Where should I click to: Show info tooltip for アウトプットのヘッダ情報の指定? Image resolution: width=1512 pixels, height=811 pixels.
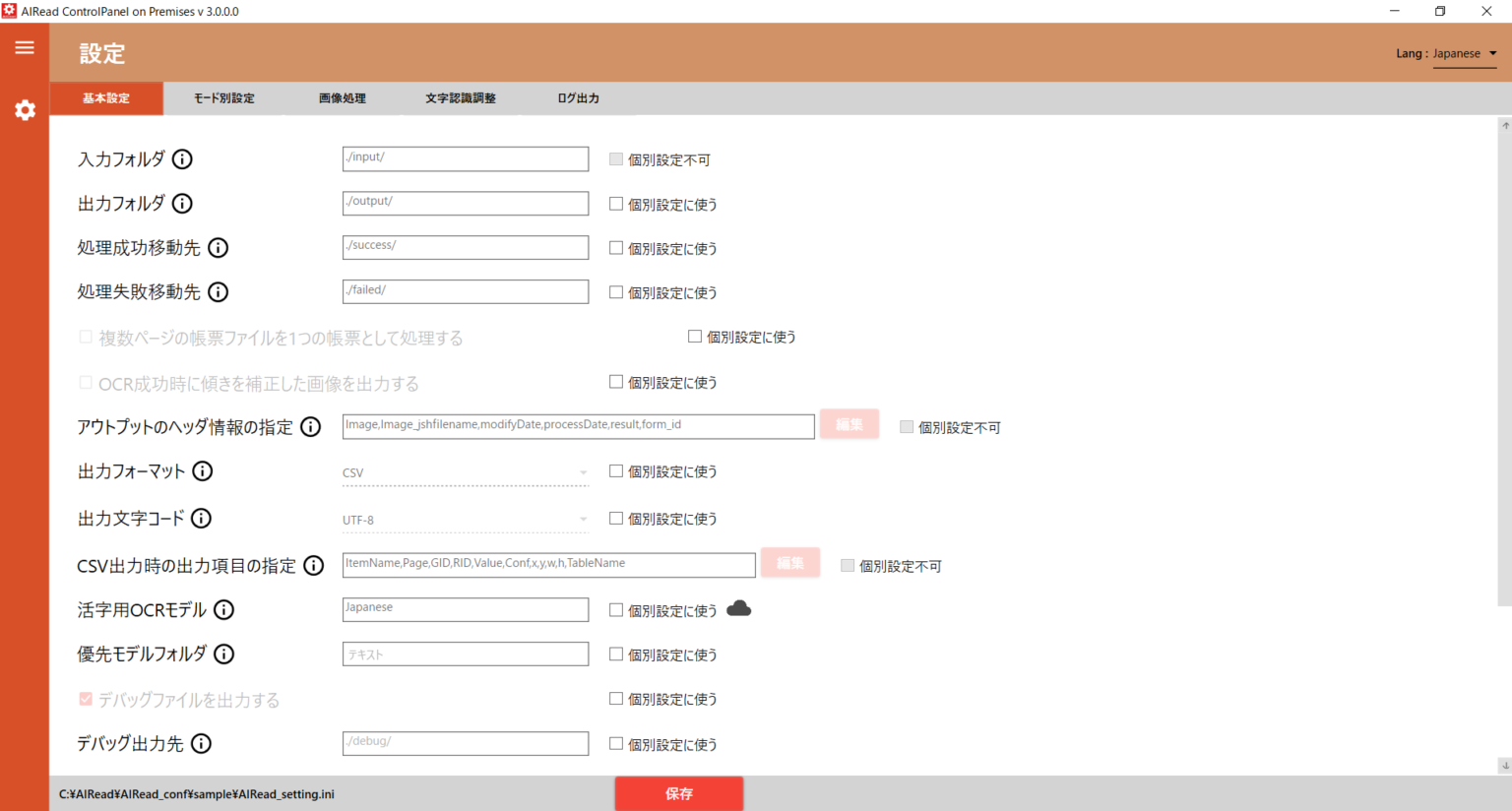pos(310,426)
